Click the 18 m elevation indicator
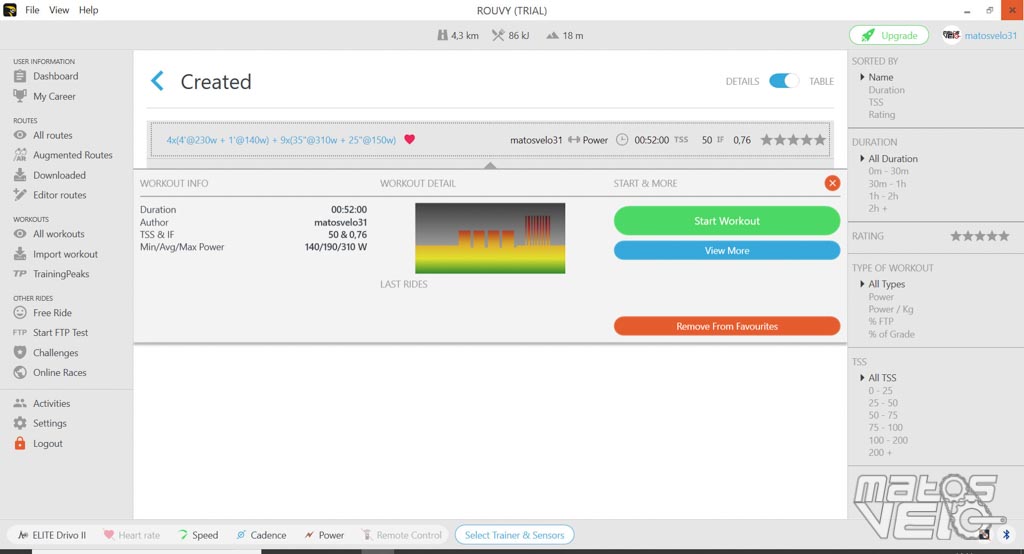Screen dimensions: 1024x554 565,35
